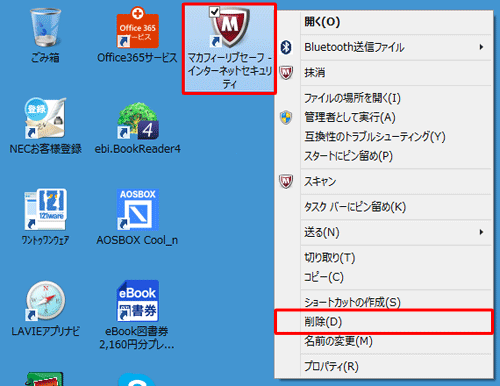Expand the 送る(N) submenu arrow
This screenshot has width=500, height=386.
point(481,232)
